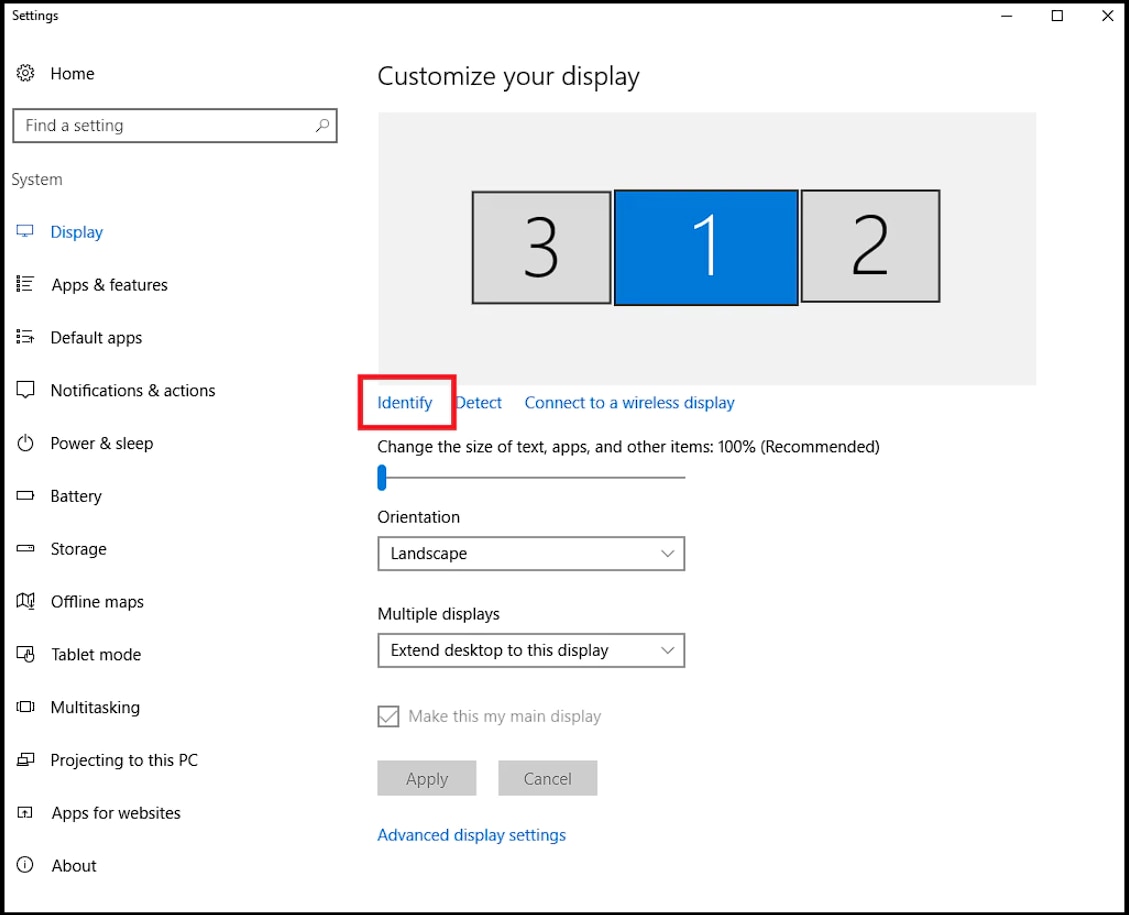
Task: Click the search magnifier icon
Action: 322,125
